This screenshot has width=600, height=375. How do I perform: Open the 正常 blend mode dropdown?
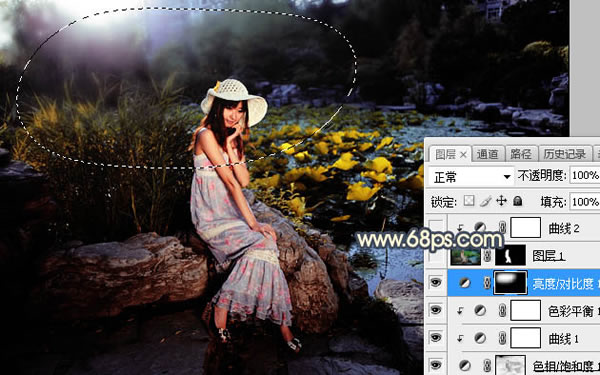coord(471,177)
